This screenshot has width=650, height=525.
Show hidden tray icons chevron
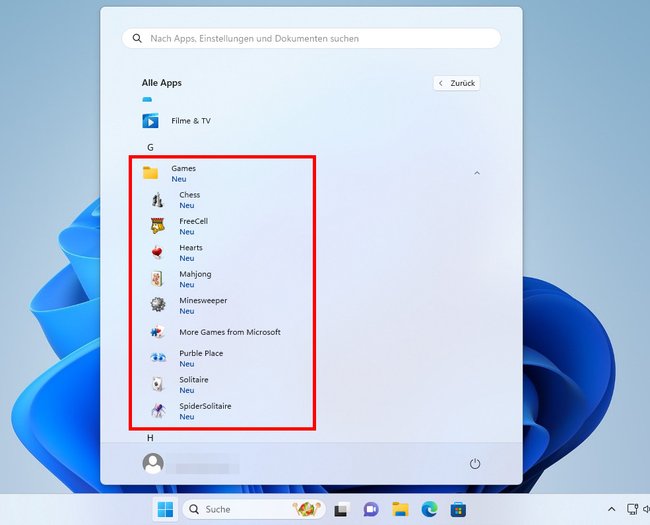pyautogui.click(x=611, y=509)
